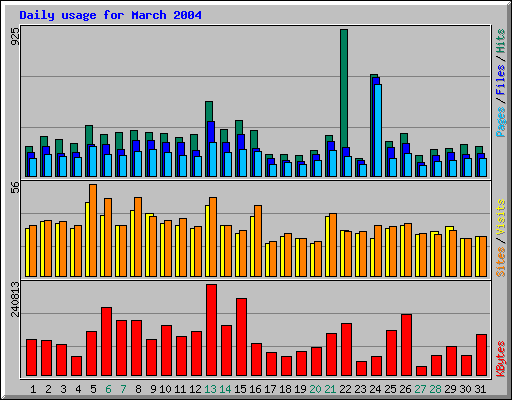Select the 'Pages' legend label
512x400 pixels.
click(500, 122)
